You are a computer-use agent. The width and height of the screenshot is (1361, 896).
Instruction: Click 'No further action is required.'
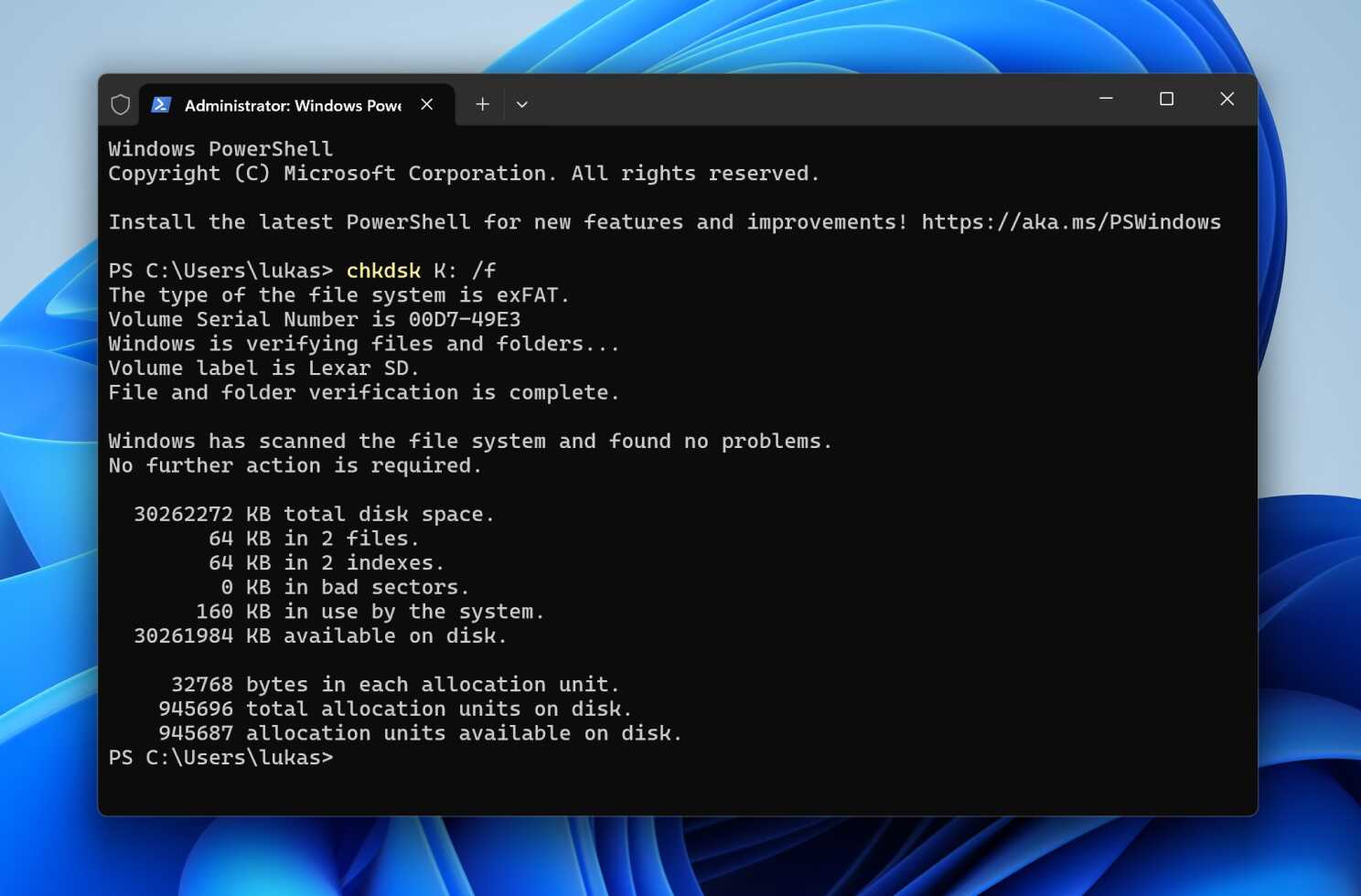295,465
